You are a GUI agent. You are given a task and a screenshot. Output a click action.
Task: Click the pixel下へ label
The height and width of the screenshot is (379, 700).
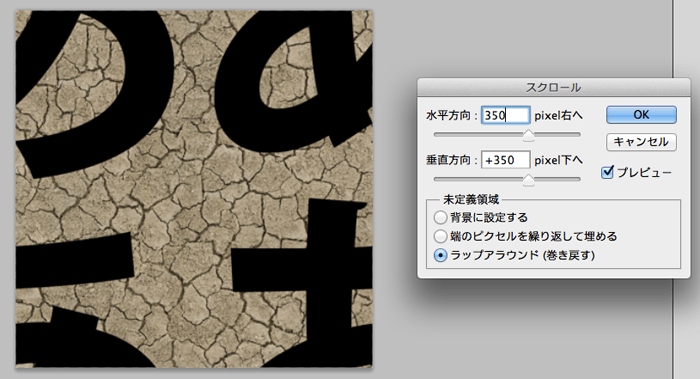click(558, 160)
